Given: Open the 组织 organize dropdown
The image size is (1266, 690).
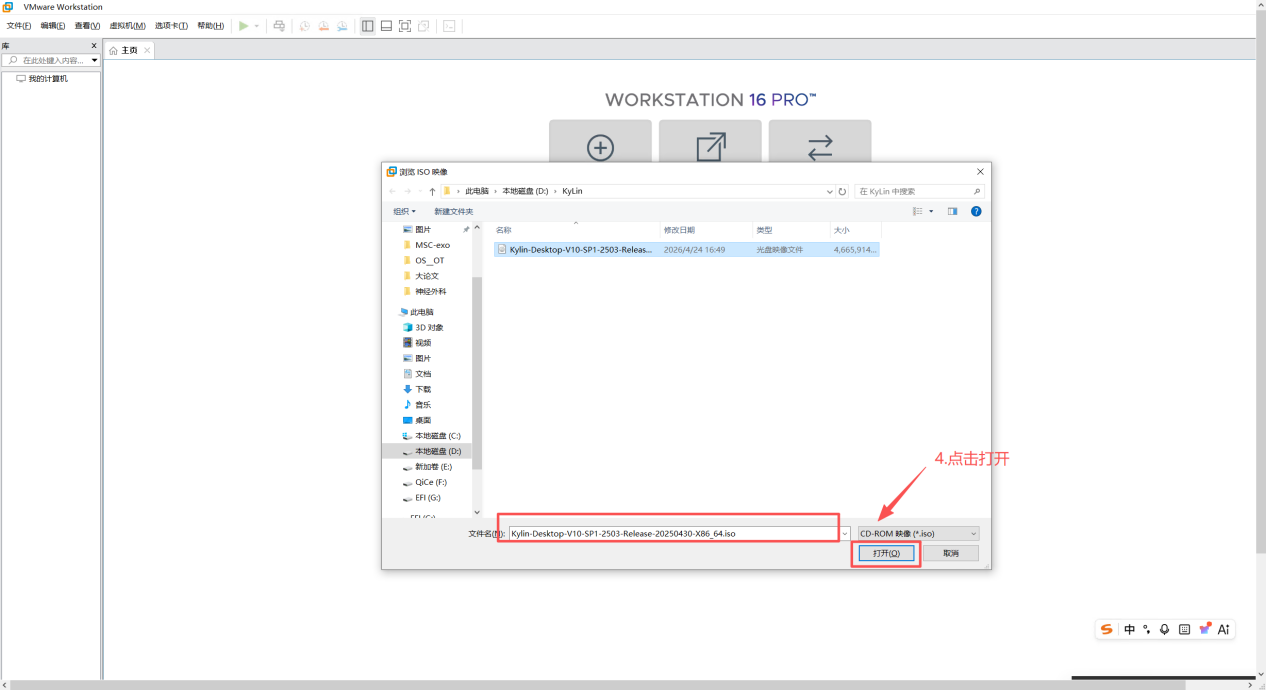Looking at the screenshot, I should [404, 211].
